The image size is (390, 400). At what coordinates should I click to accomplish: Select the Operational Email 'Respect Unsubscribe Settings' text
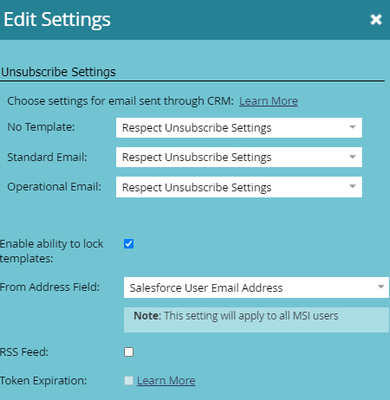tap(197, 187)
